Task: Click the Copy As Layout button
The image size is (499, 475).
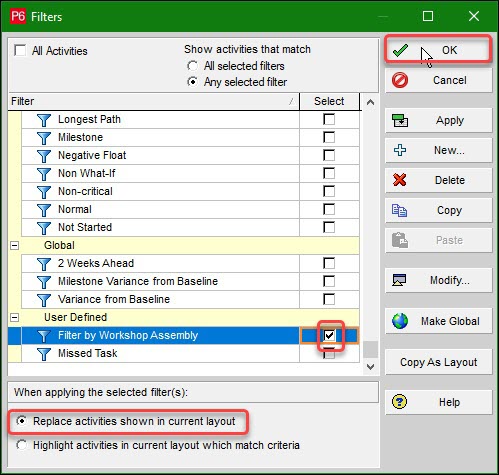Action: click(x=439, y=362)
